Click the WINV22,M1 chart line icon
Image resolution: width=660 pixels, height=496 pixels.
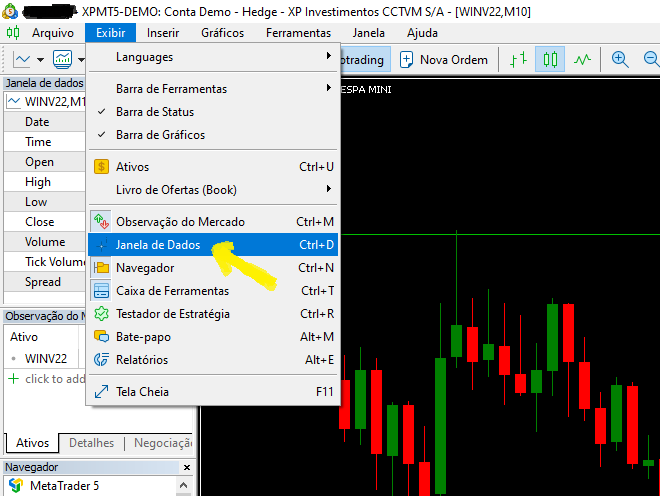pyautogui.click(x=13, y=101)
